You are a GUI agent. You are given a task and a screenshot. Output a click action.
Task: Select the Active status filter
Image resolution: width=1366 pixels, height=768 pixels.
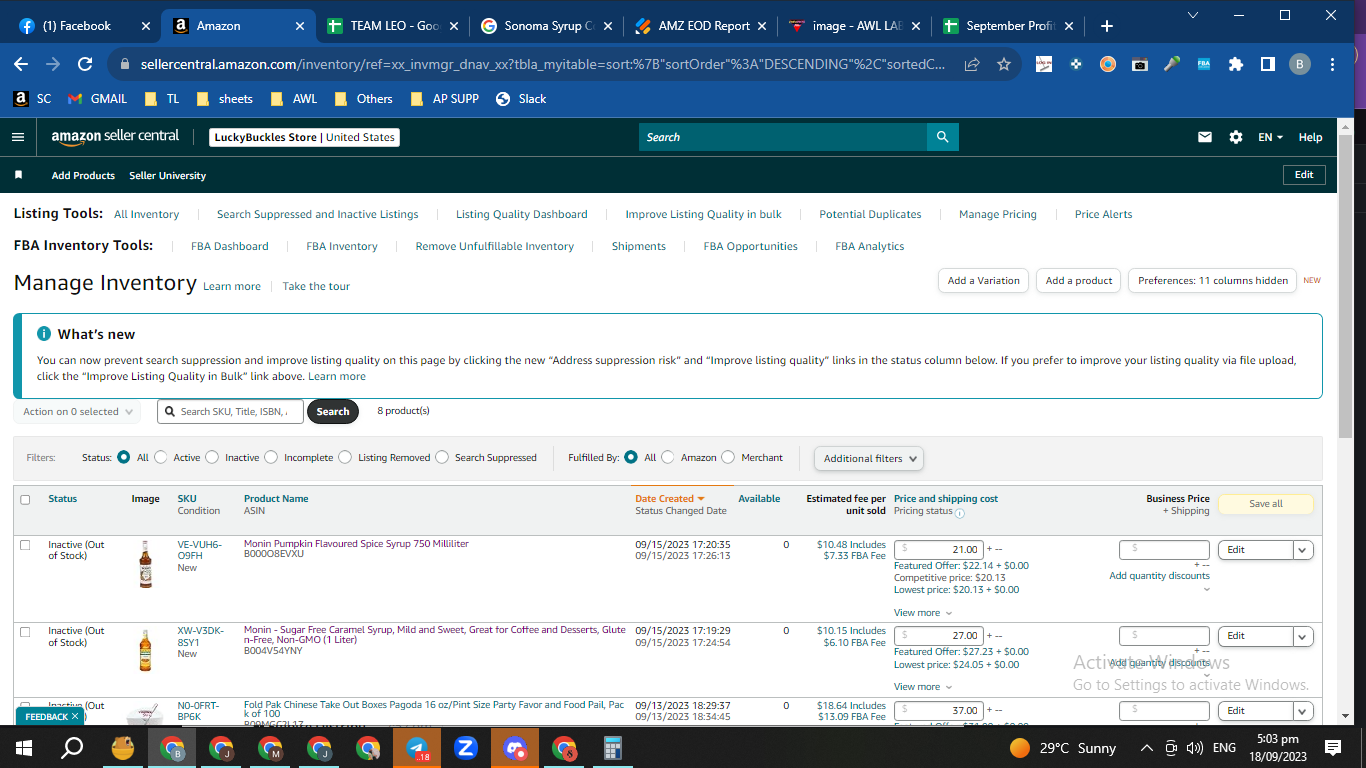(161, 457)
